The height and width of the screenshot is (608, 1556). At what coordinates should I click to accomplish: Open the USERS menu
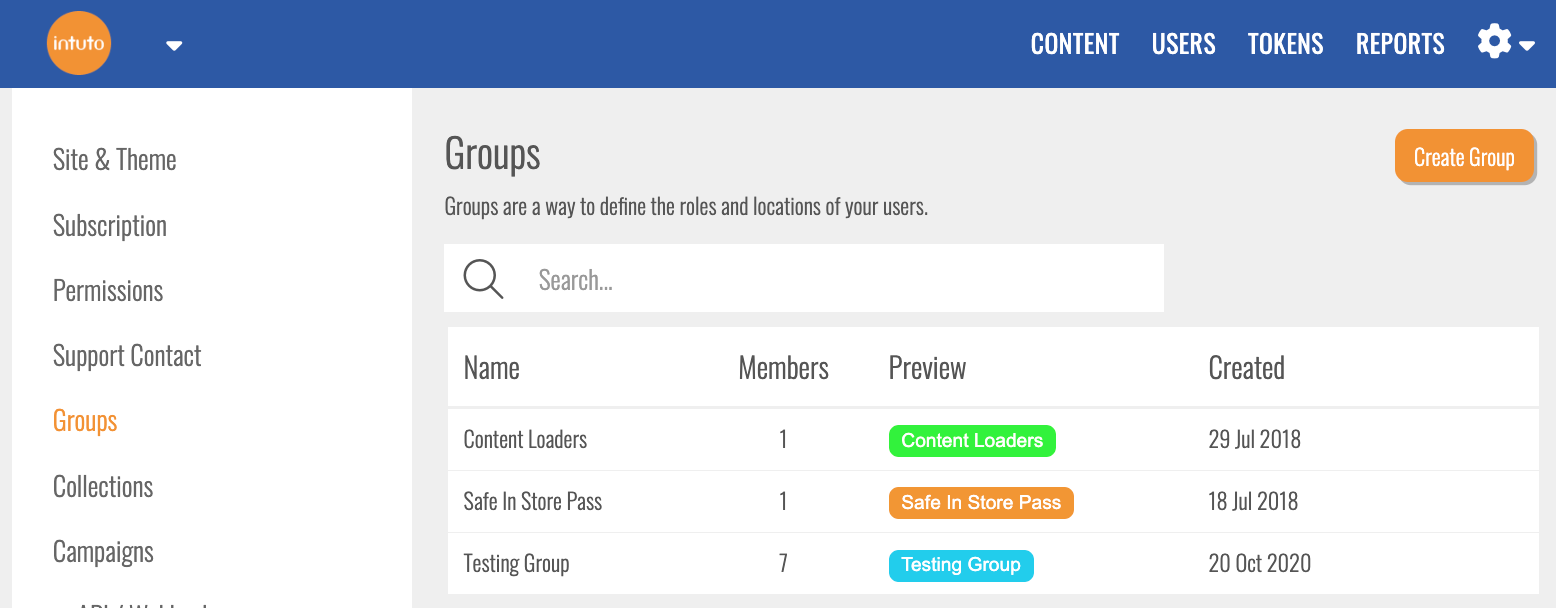(x=1183, y=44)
